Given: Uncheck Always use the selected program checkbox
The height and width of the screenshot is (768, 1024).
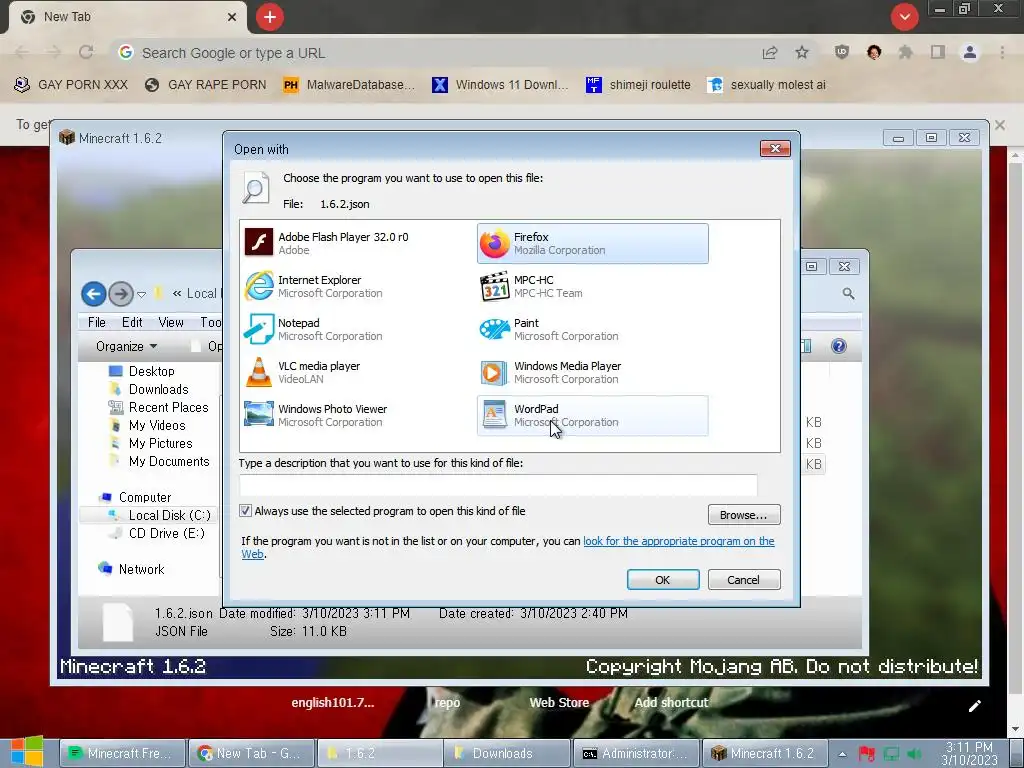Looking at the screenshot, I should click(x=246, y=511).
